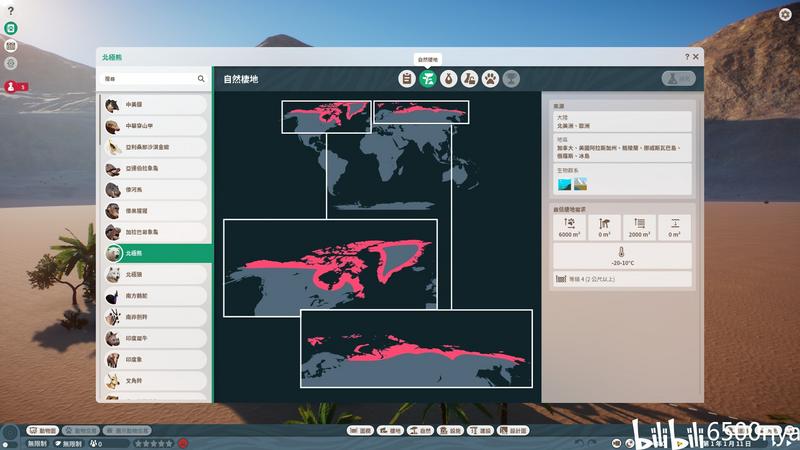Open the 動物園 zoo button bottom-left
Viewport: 800px width, 450px height.
pyautogui.click(x=42, y=431)
